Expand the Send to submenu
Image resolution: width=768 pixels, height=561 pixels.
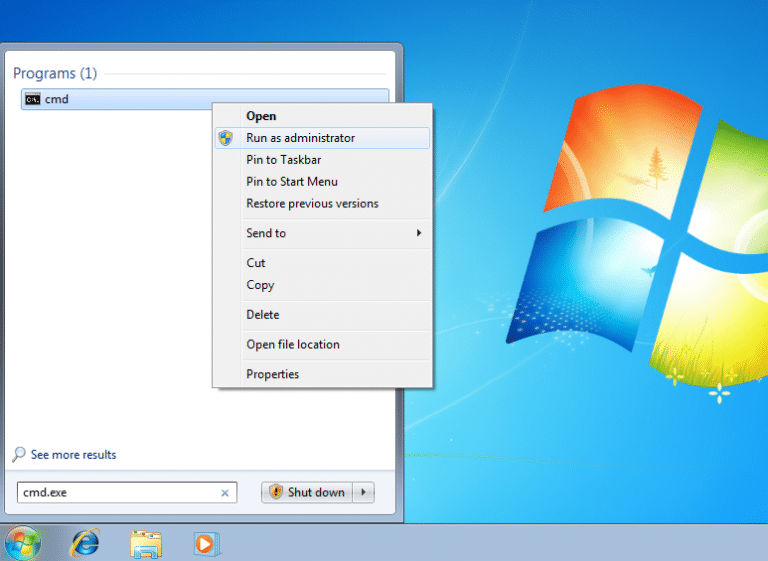click(322, 233)
